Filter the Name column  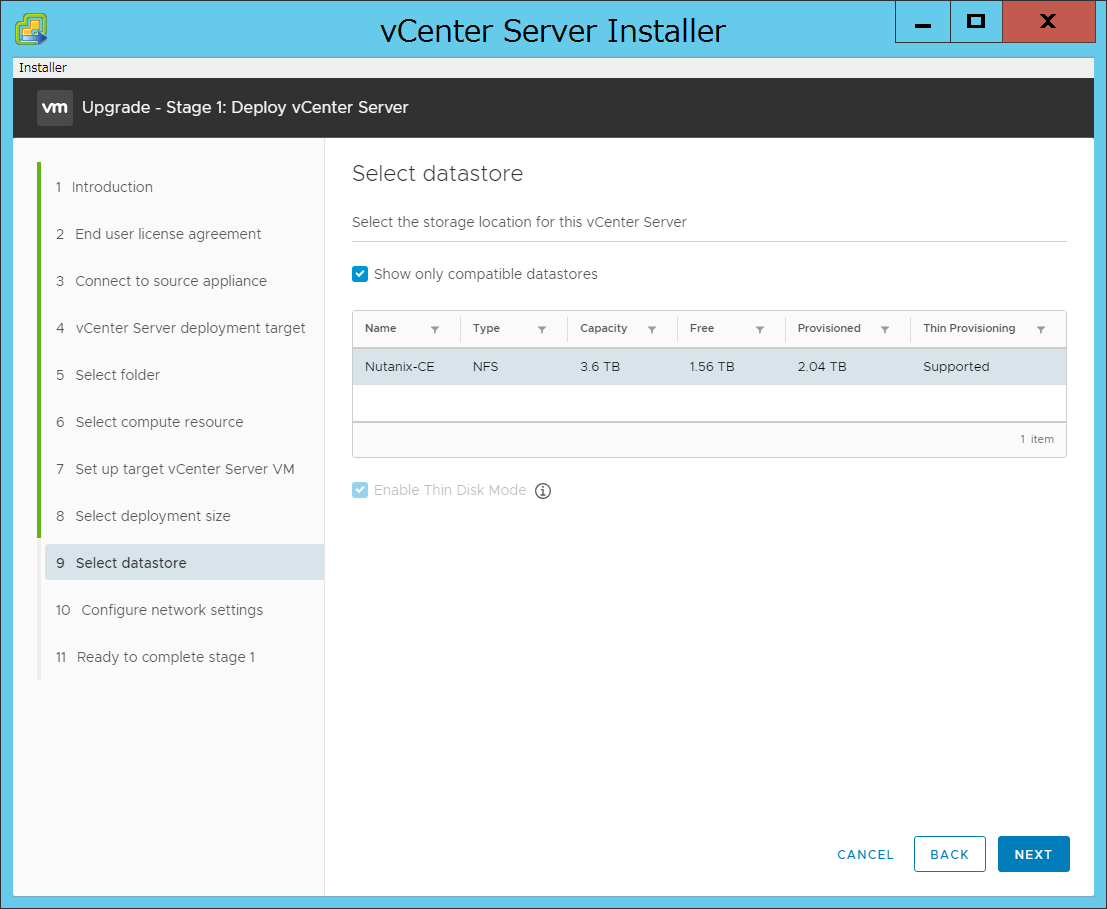point(435,330)
